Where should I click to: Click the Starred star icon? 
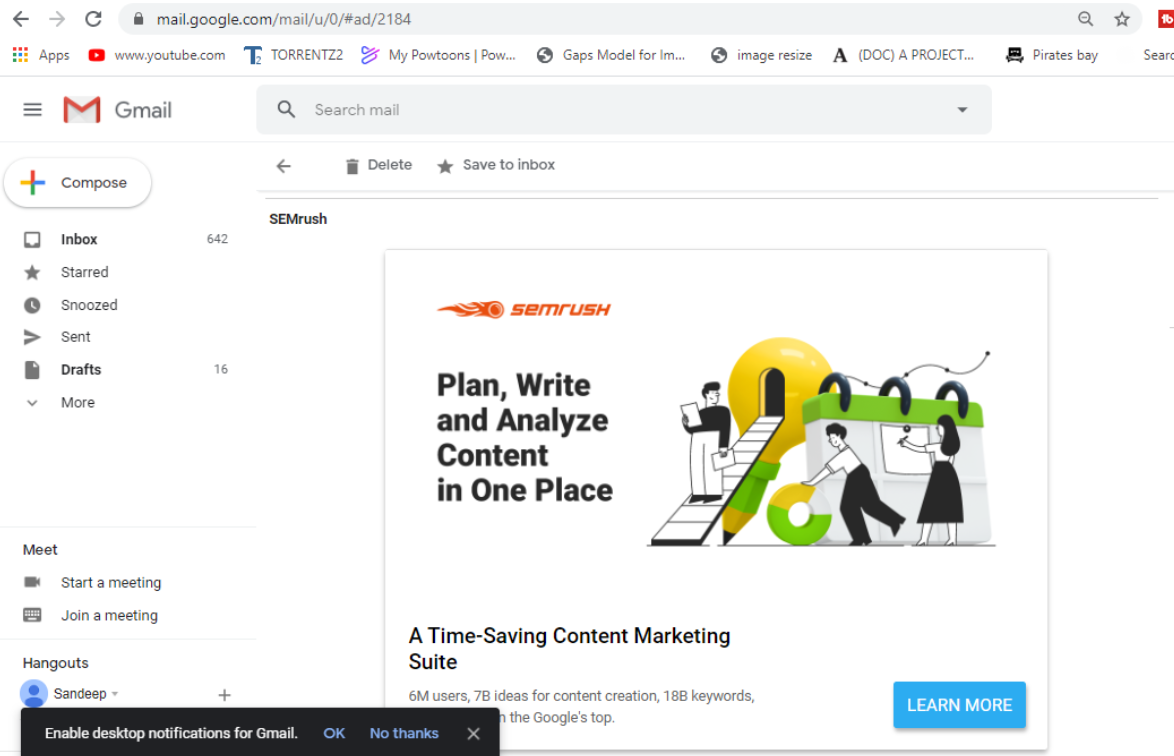(x=32, y=272)
